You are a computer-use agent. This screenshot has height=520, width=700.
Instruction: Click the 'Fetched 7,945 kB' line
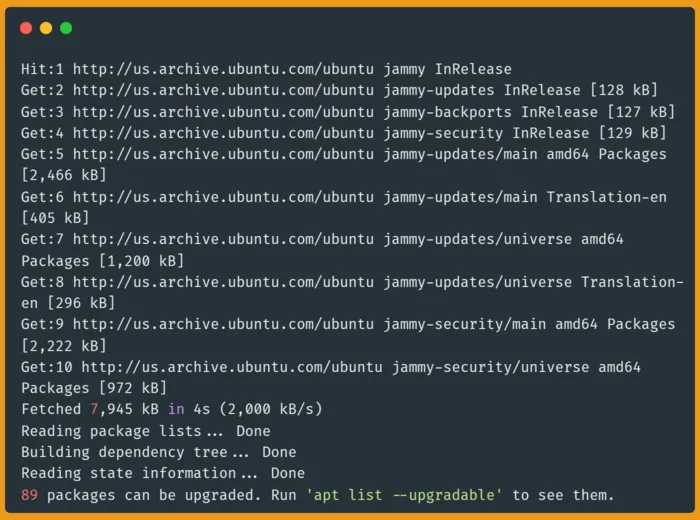click(x=171, y=409)
